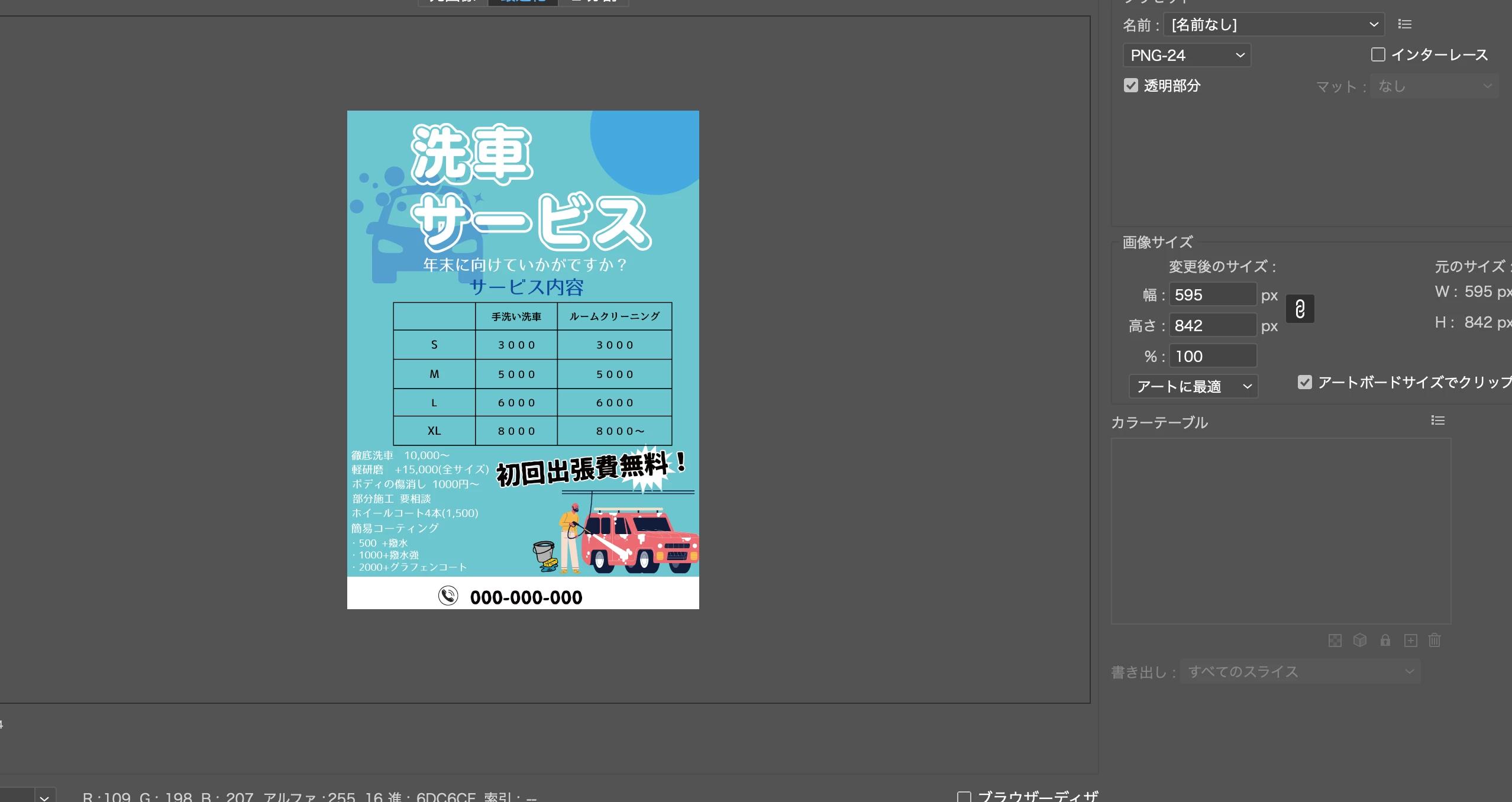Viewport: 1512px width, 802px height.
Task: Click the percent scale input field
Action: click(x=1212, y=356)
